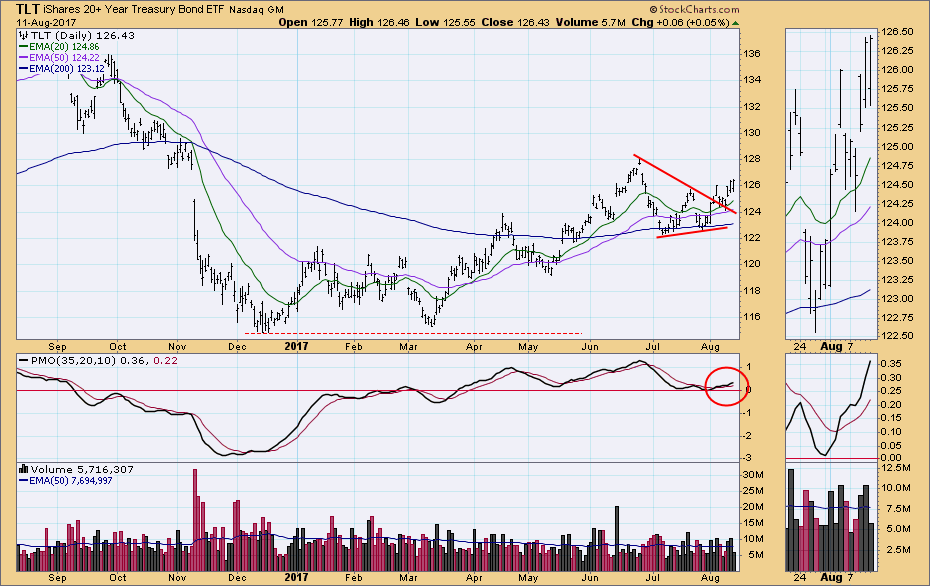Viewport: 930px width, 586px height.
Task: Click the 30M volume axis label
Action: (x=753, y=474)
